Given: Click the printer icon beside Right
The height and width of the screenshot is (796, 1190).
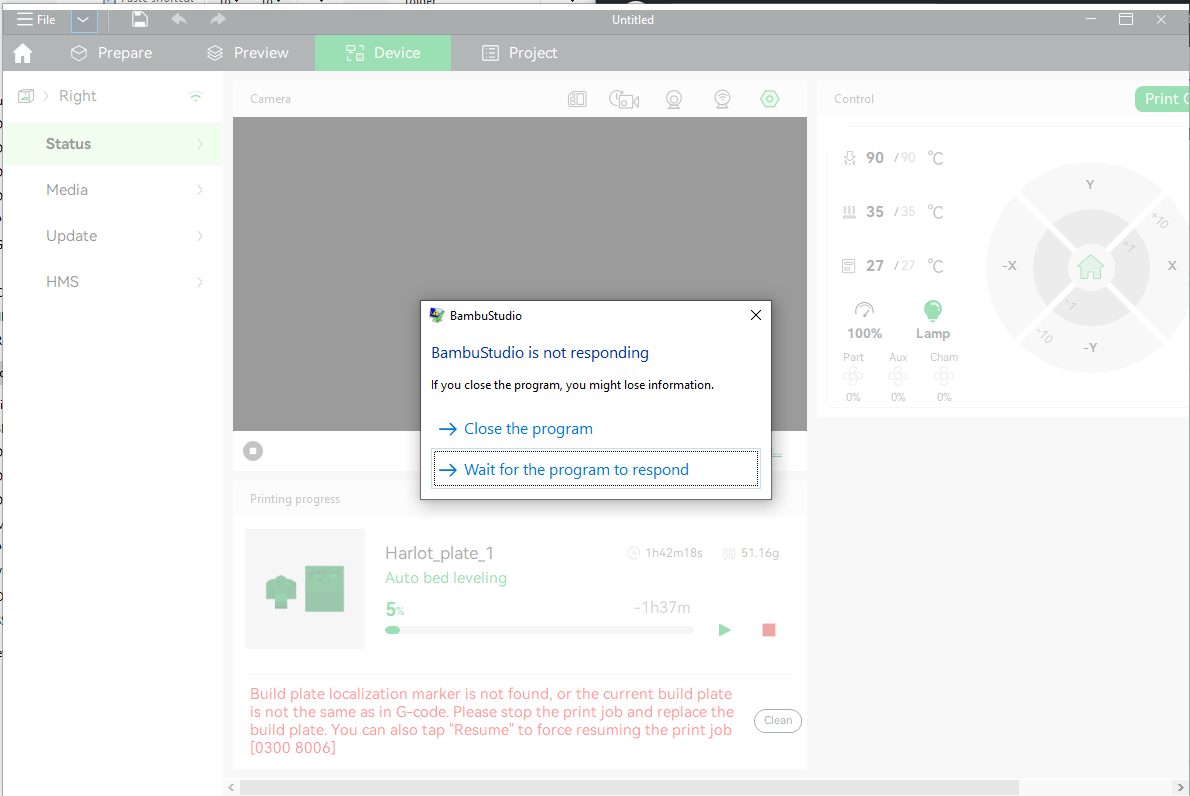Looking at the screenshot, I should (x=26, y=96).
